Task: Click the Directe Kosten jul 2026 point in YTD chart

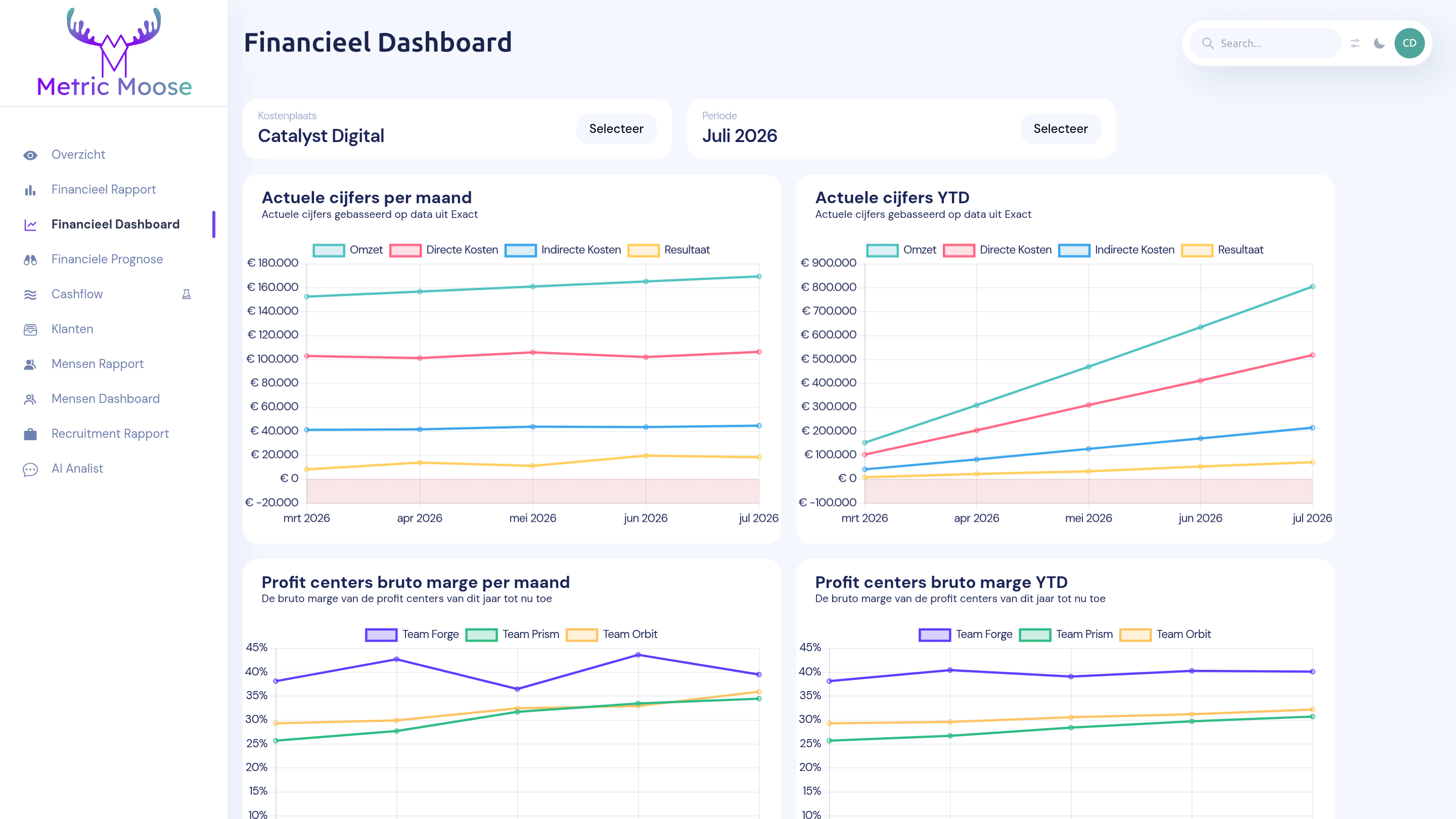Action: [1312, 355]
